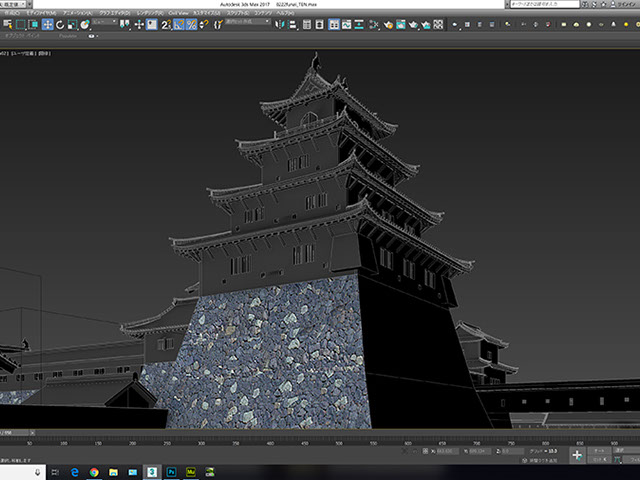This screenshot has height=480, width=640.
Task: Activate the Select and Rotate tool
Action: [60, 24]
